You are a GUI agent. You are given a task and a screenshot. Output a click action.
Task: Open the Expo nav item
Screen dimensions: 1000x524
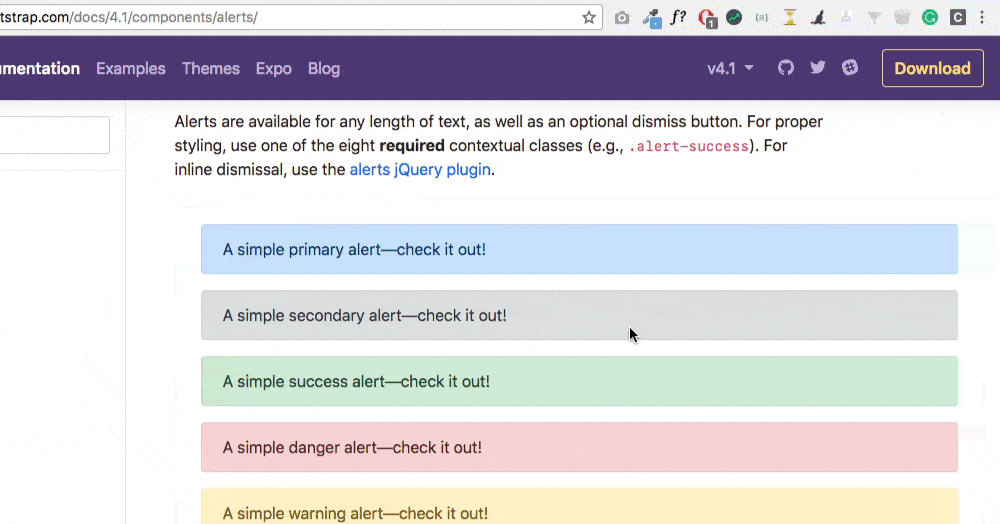274,68
